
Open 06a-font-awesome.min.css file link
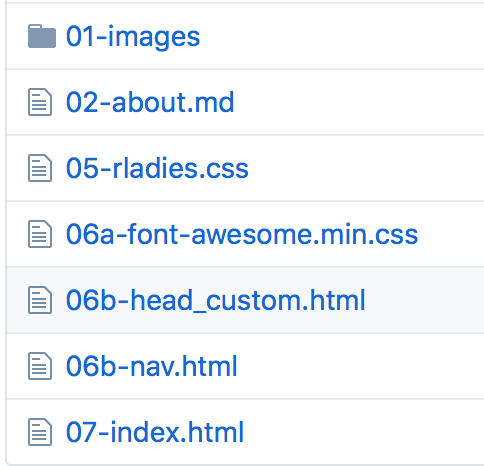[242, 234]
